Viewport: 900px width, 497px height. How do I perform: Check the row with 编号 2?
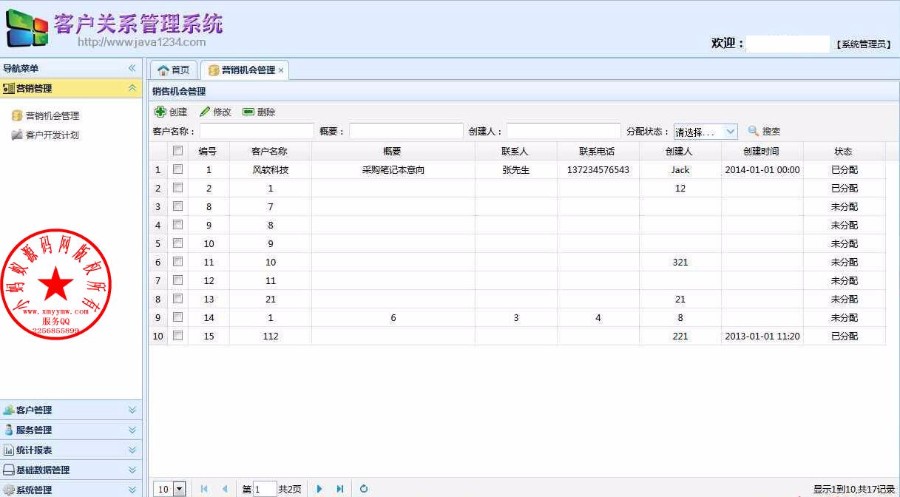pyautogui.click(x=178, y=187)
